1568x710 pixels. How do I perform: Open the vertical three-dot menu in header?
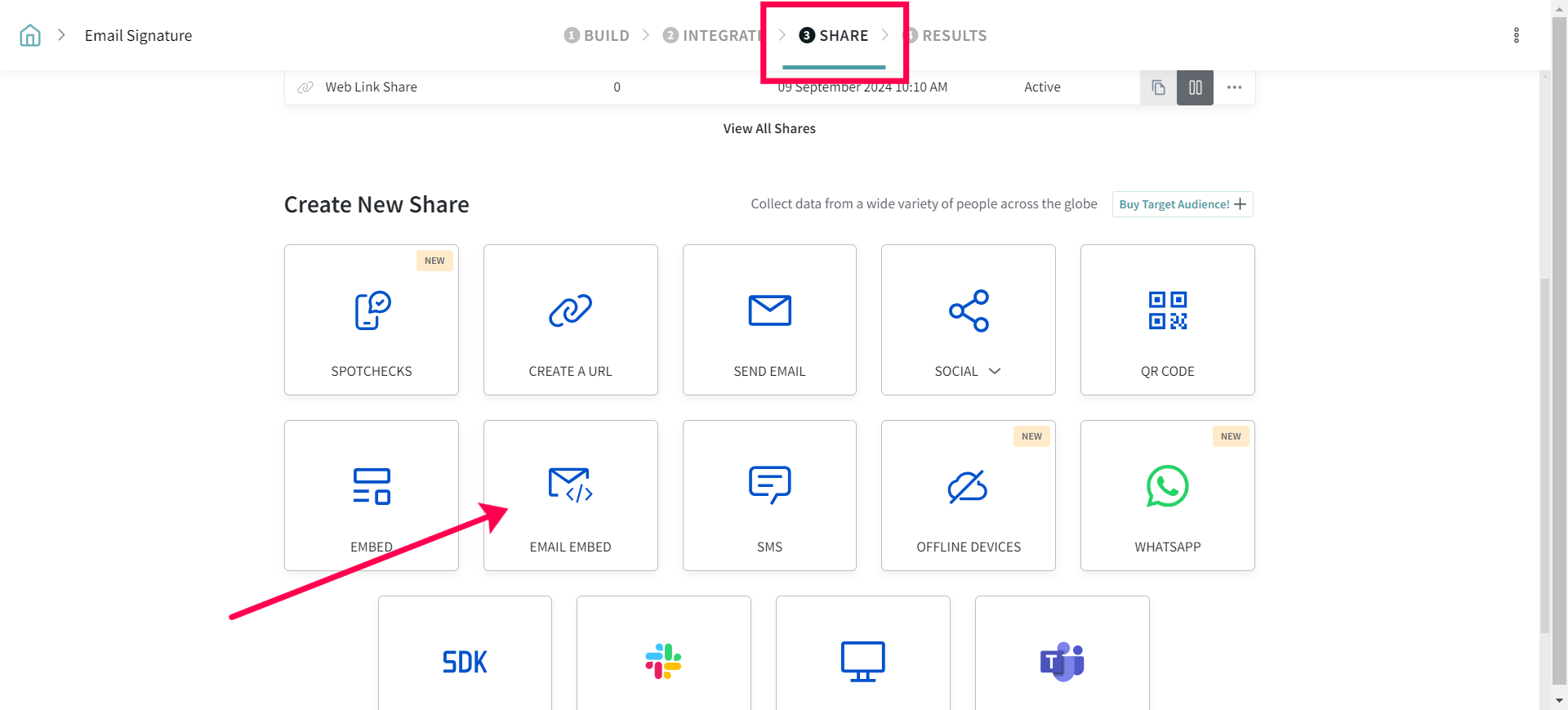click(x=1516, y=35)
